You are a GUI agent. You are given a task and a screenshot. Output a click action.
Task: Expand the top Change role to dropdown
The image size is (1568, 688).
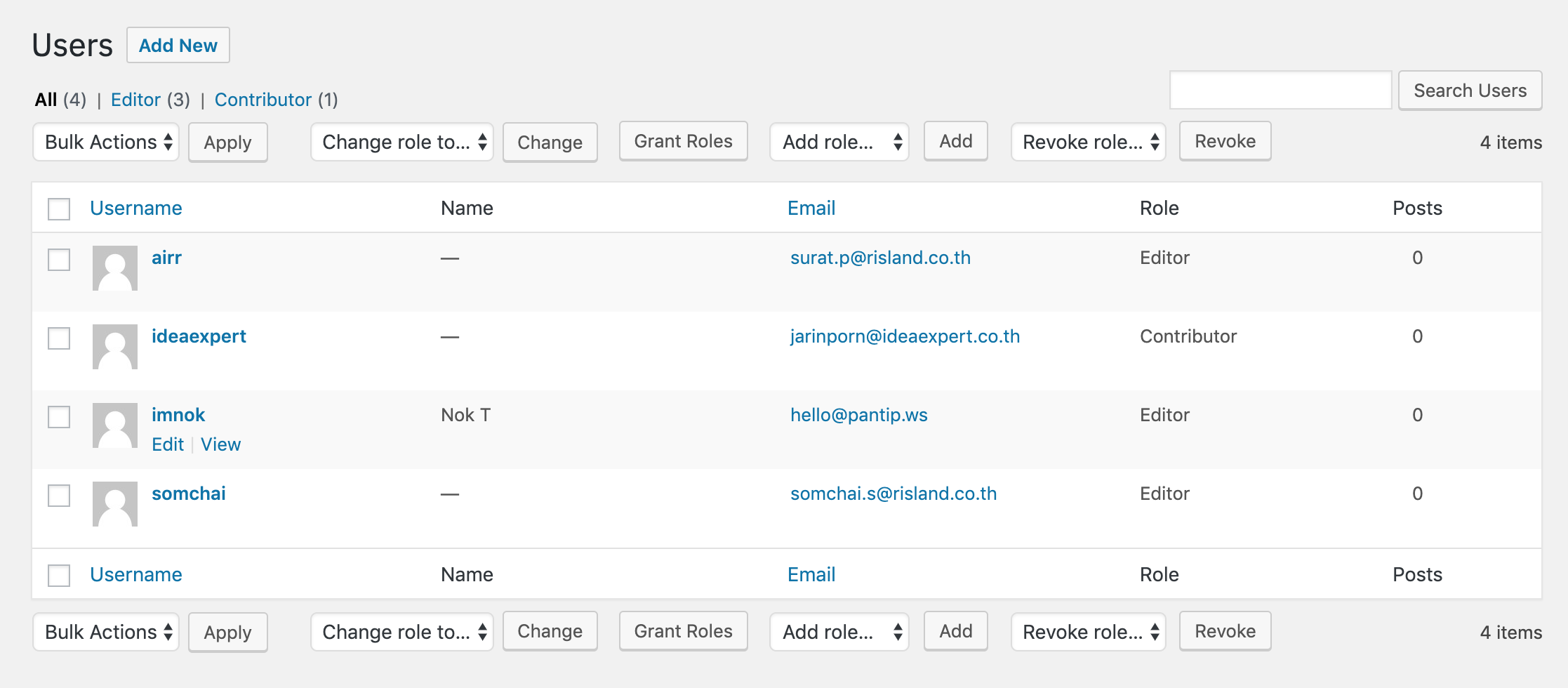(402, 142)
